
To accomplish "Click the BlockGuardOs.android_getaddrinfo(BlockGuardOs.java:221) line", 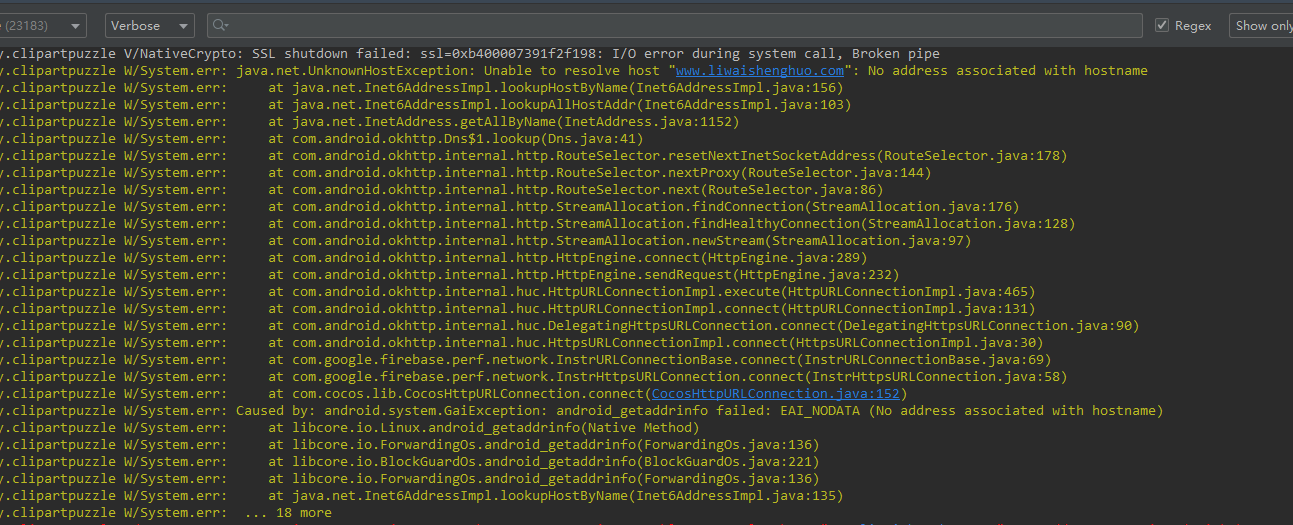I will [410, 462].
